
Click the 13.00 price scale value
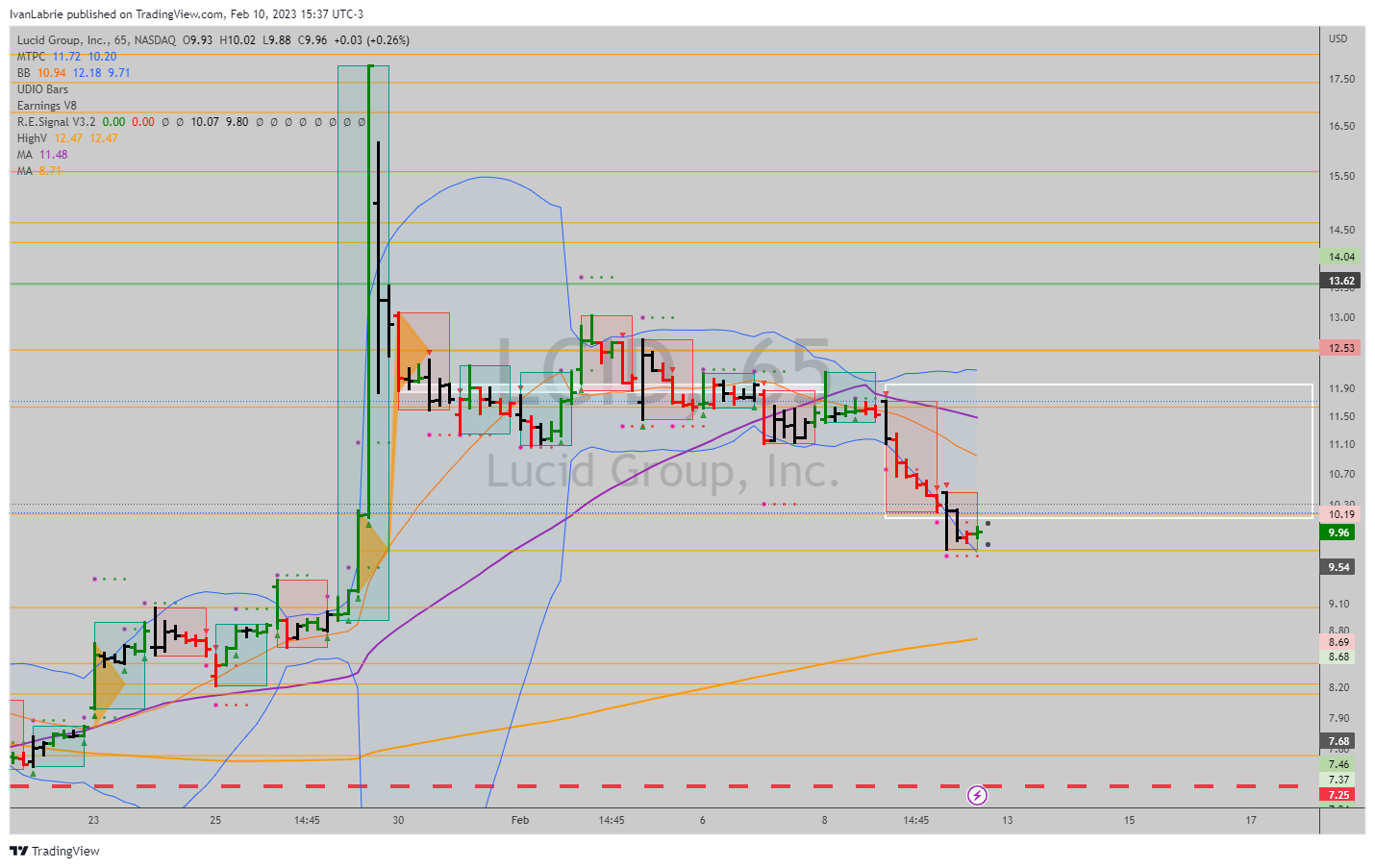(x=1341, y=317)
